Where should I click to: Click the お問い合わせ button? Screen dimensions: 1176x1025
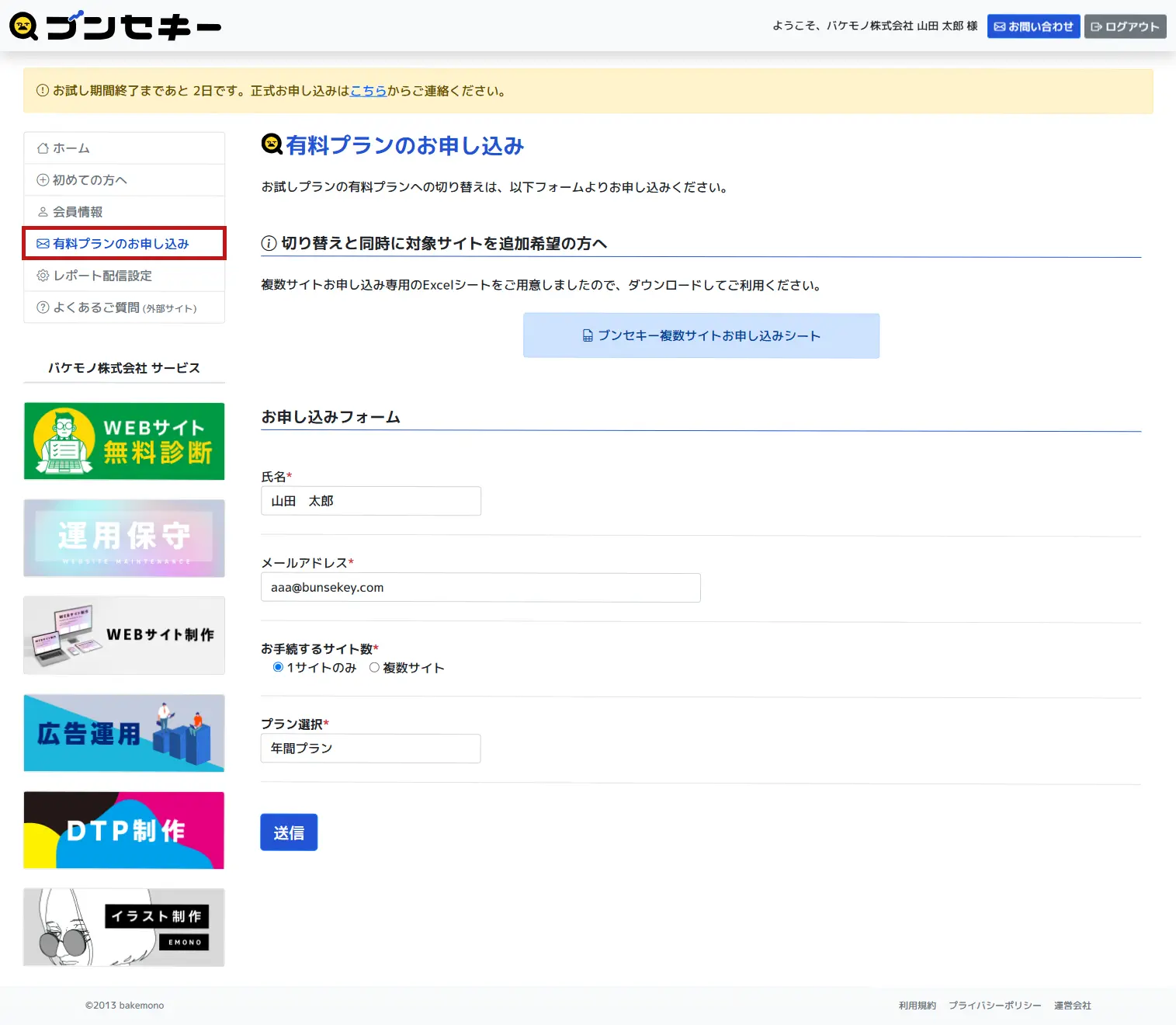click(1033, 26)
